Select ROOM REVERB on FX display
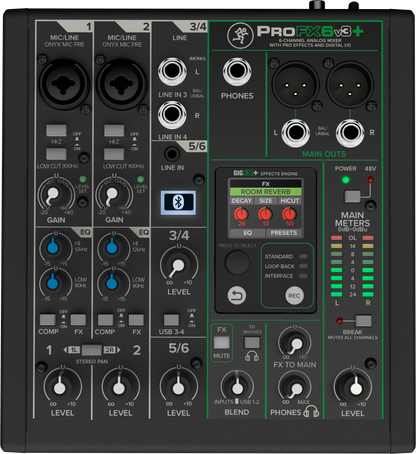 [x=266, y=192]
